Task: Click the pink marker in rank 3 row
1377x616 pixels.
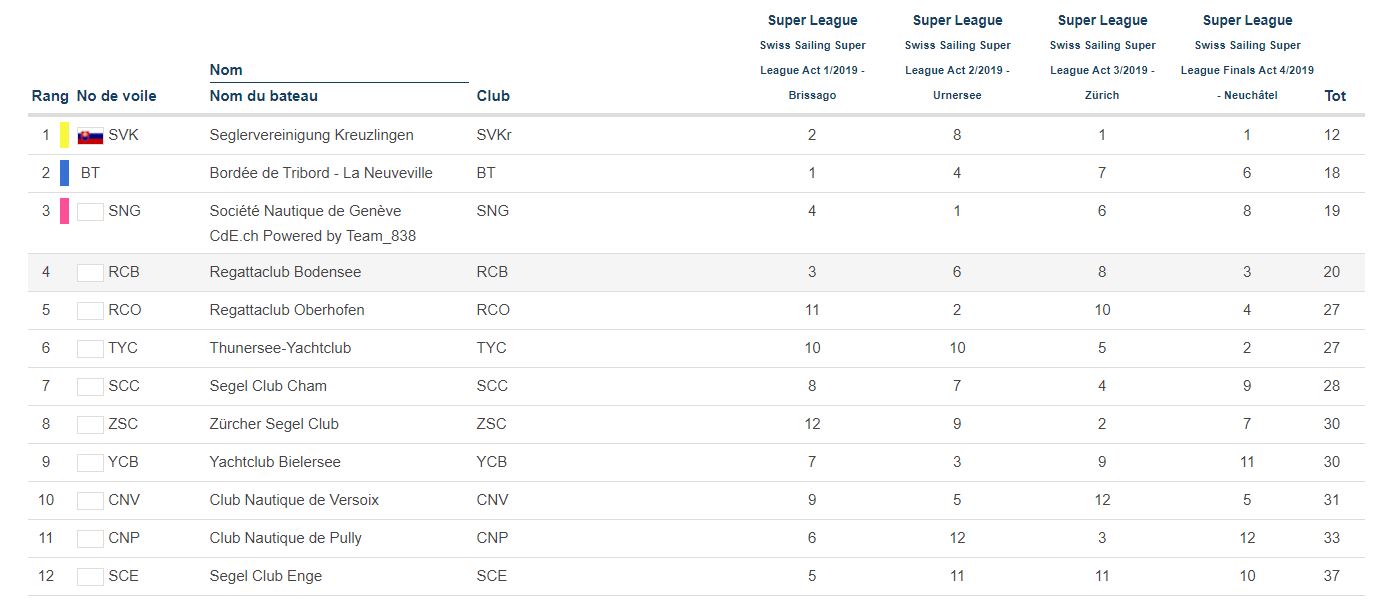Action: (65, 211)
